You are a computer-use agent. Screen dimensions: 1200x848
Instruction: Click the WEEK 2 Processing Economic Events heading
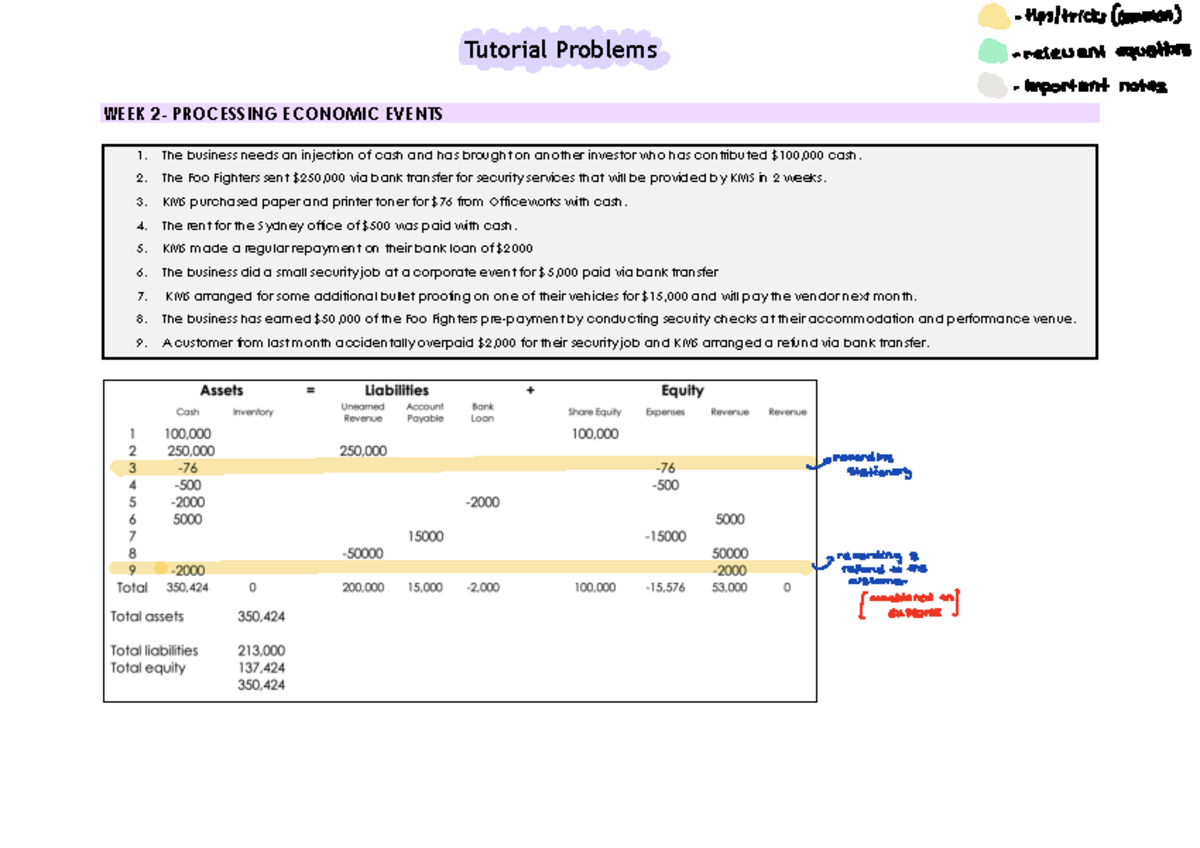[270, 113]
